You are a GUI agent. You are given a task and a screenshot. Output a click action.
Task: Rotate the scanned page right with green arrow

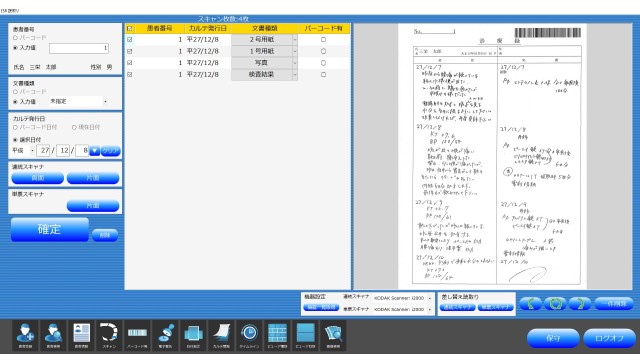580,304
